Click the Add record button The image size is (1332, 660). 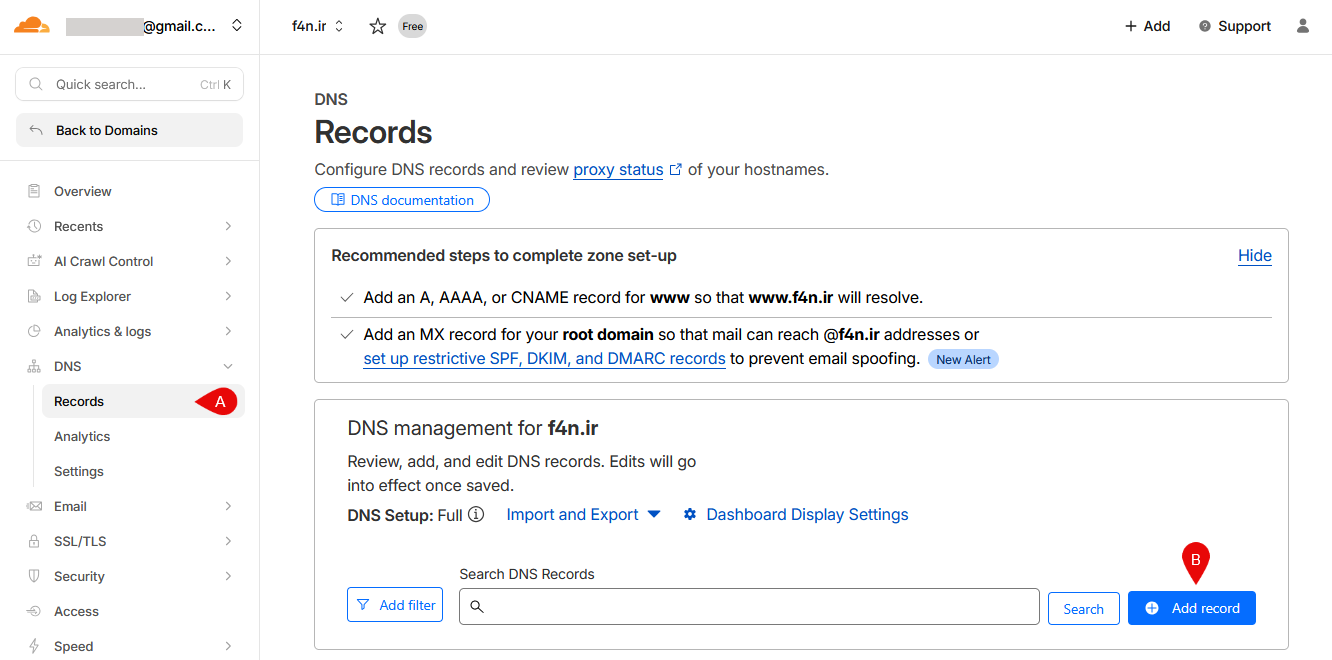tap(1191, 608)
